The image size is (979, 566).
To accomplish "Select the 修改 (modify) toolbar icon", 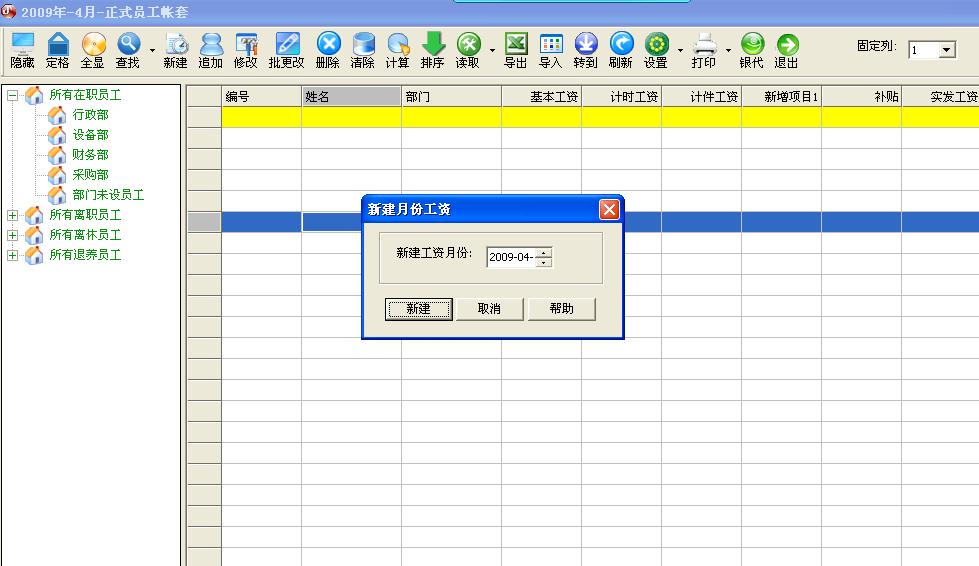I will point(246,50).
